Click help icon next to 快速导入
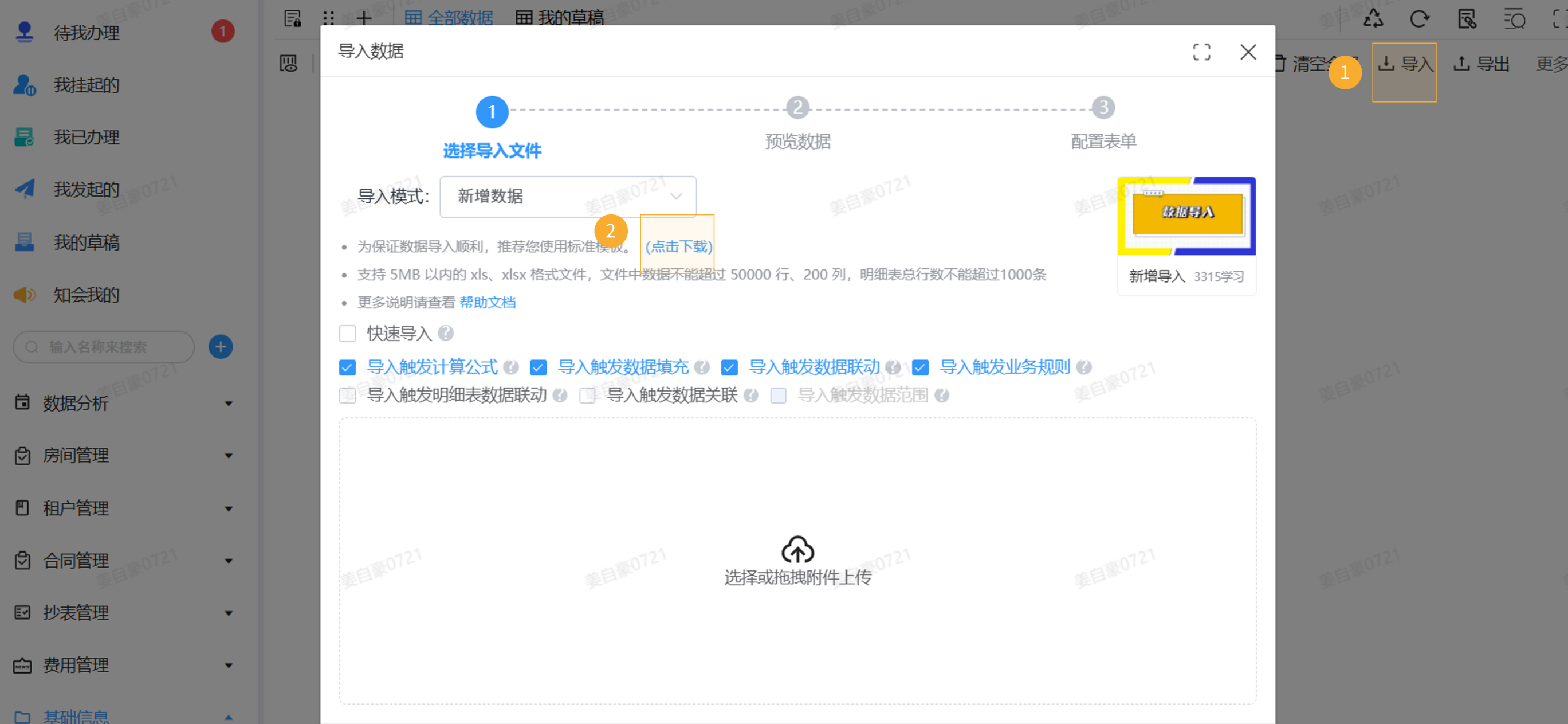1568x724 pixels. 446,333
